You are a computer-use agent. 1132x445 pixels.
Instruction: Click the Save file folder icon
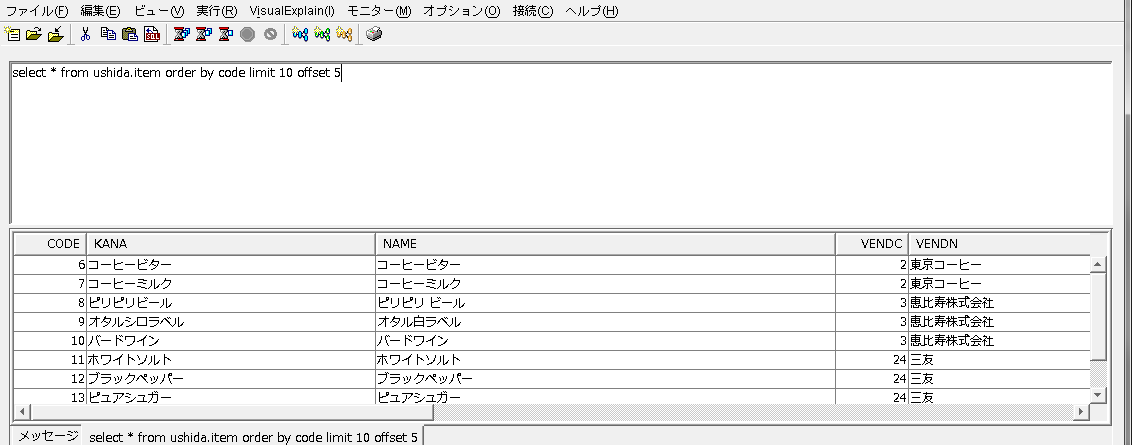(x=56, y=34)
